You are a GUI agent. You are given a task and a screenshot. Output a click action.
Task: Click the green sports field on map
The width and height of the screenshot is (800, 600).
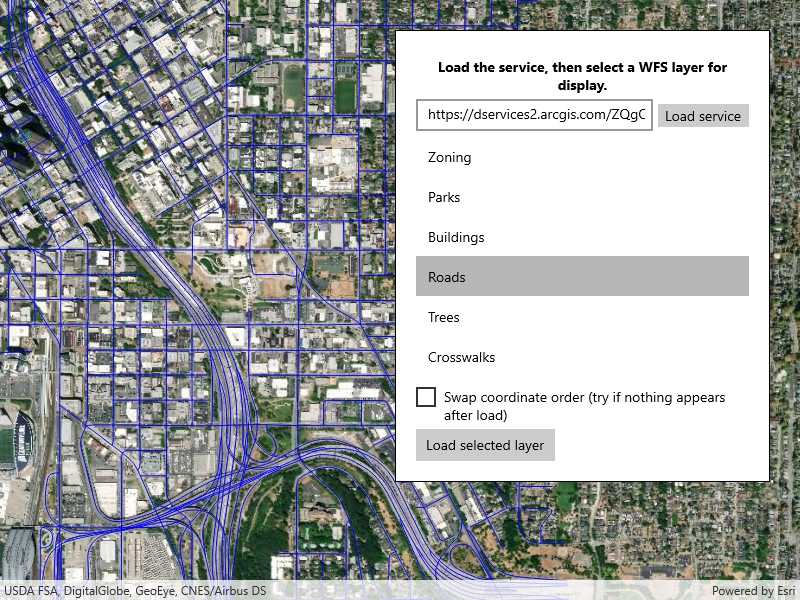[x=345, y=94]
